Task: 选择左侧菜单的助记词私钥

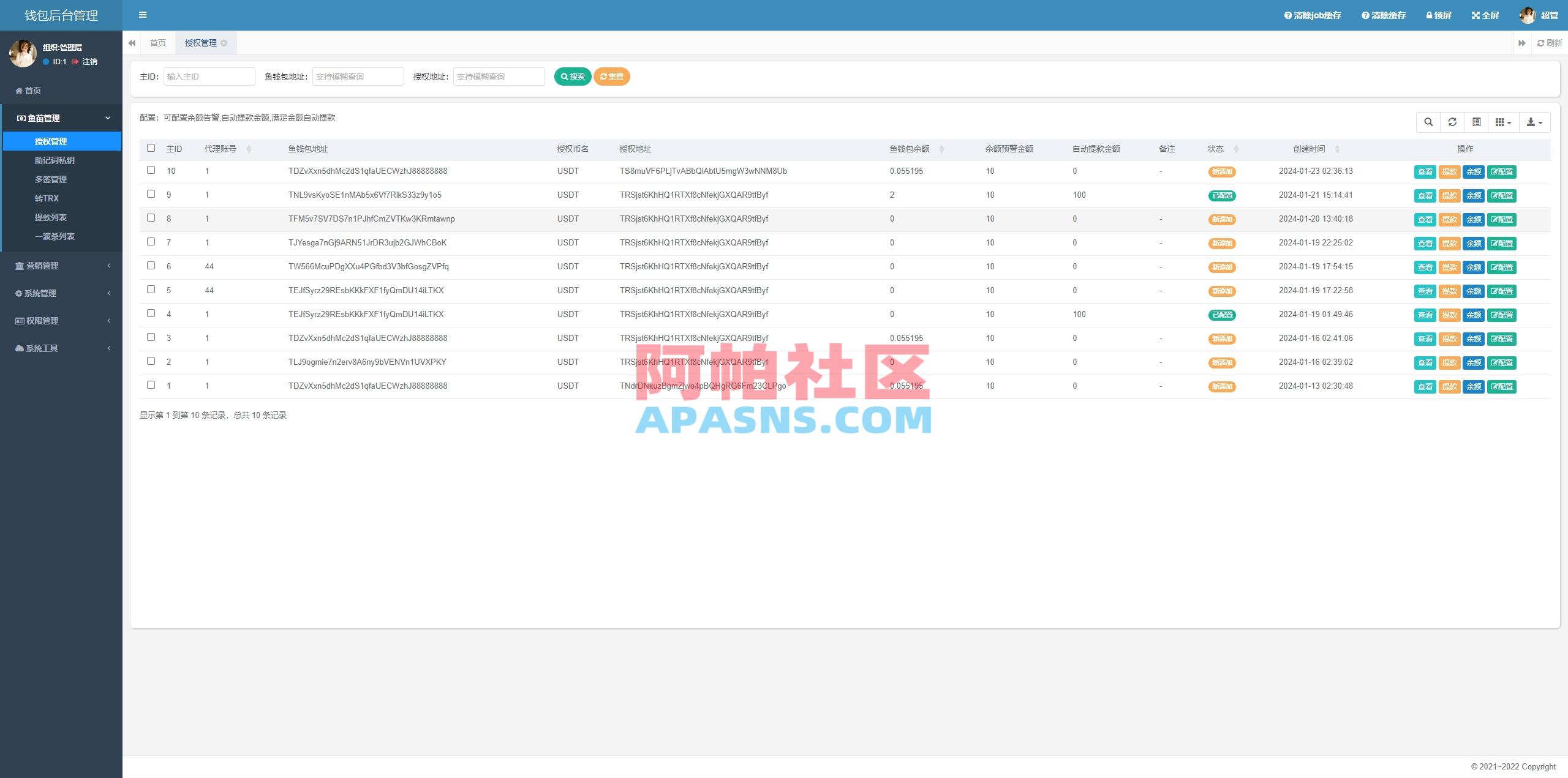Action: pyautogui.click(x=55, y=160)
